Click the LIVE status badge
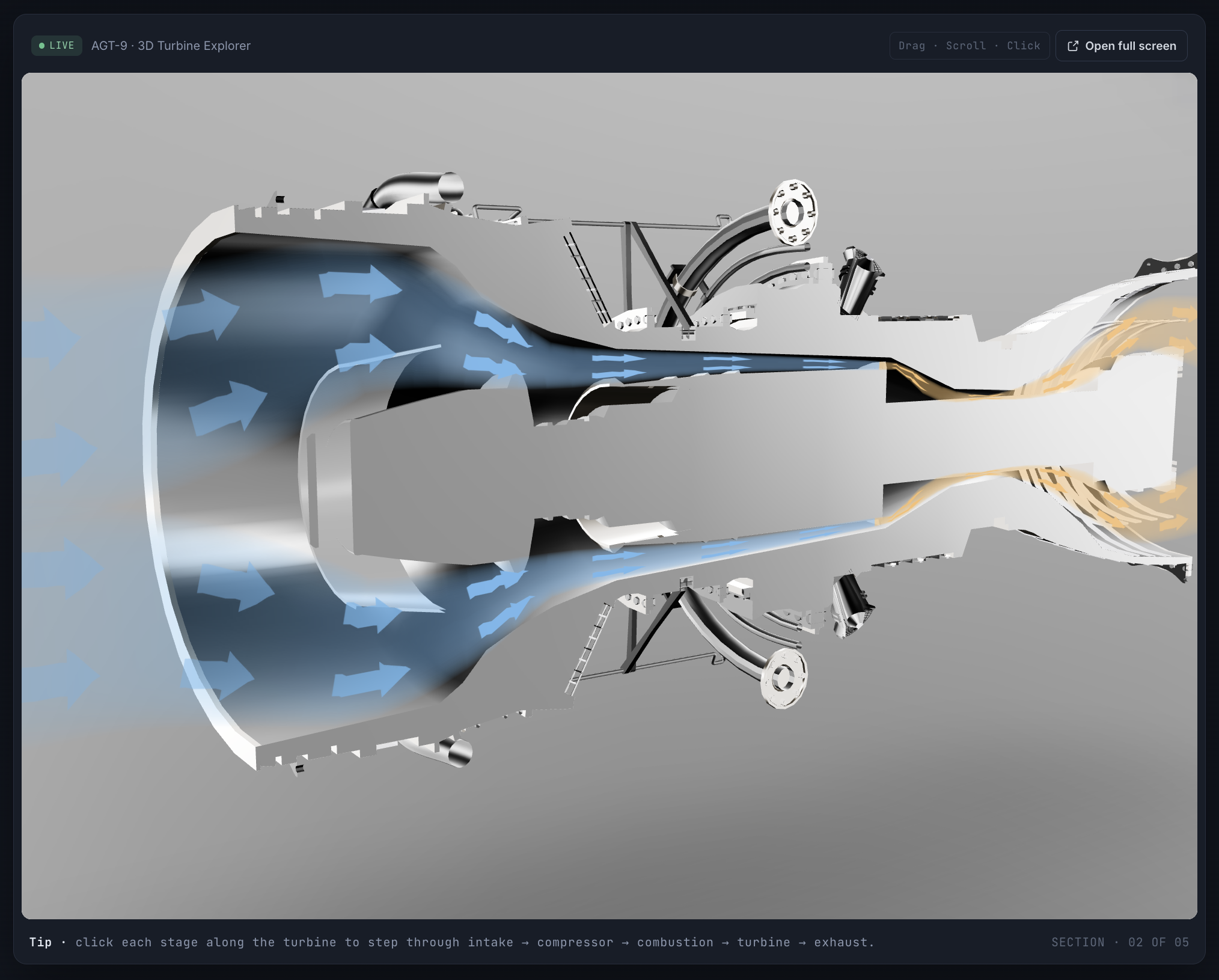Screen dimensions: 1219x980 click(57, 46)
